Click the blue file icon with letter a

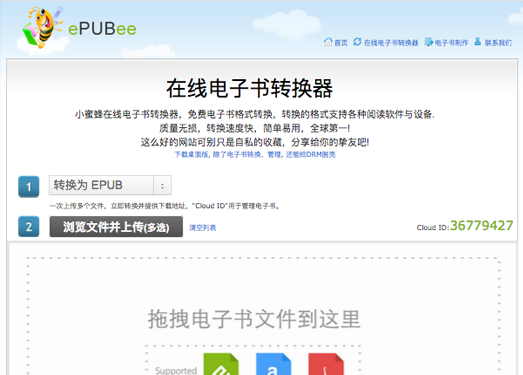(x=274, y=364)
